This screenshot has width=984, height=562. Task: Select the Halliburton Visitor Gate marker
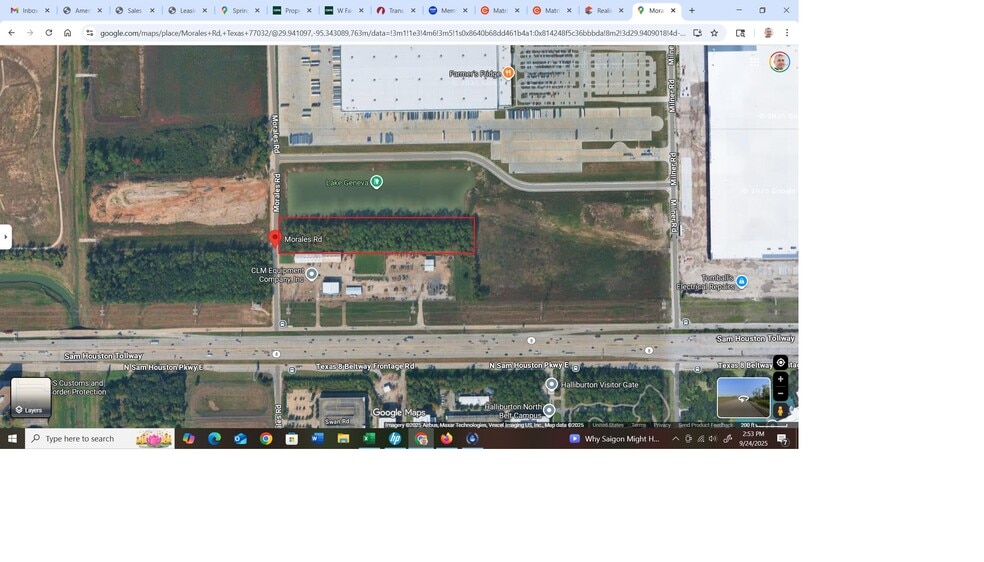click(552, 384)
